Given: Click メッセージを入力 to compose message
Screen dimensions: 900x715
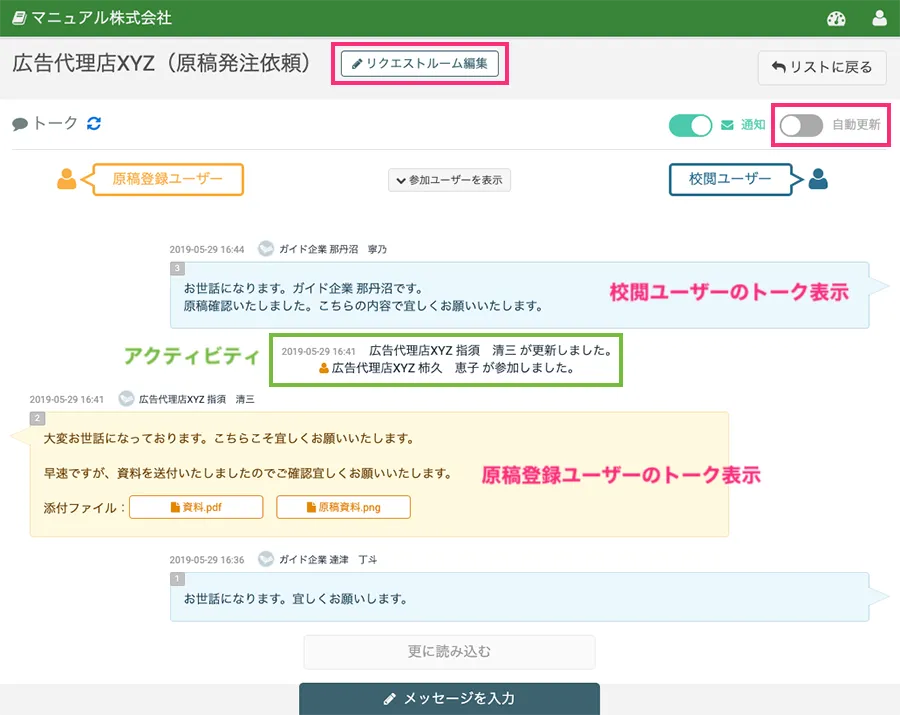Looking at the screenshot, I should pyautogui.click(x=449, y=698).
